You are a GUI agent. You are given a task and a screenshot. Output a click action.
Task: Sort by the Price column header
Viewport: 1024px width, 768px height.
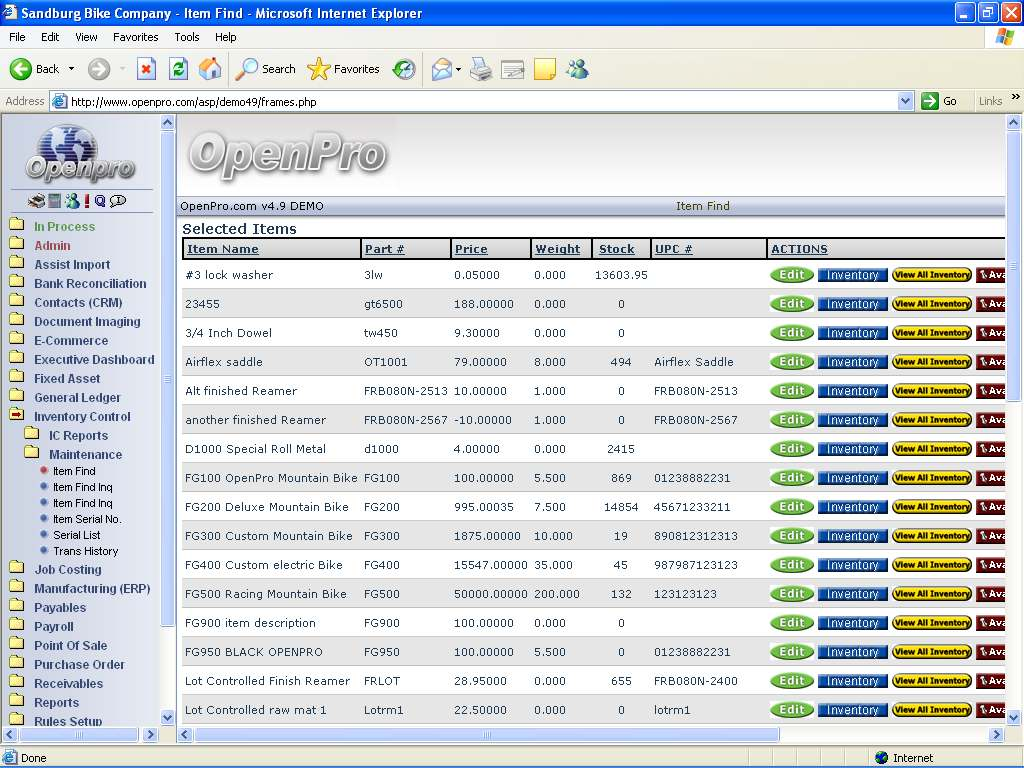point(471,249)
